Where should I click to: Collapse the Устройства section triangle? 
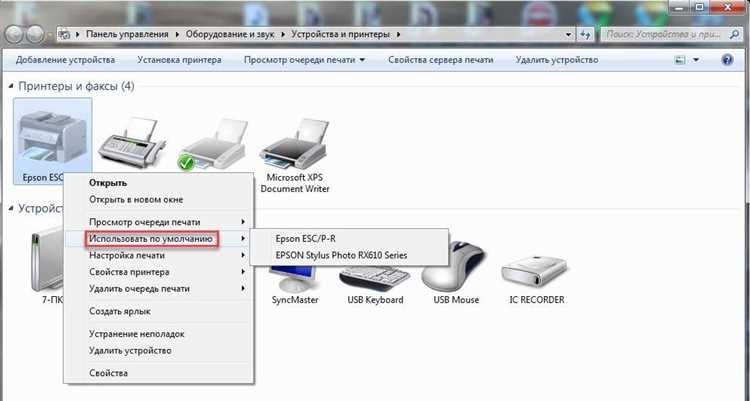[11, 209]
